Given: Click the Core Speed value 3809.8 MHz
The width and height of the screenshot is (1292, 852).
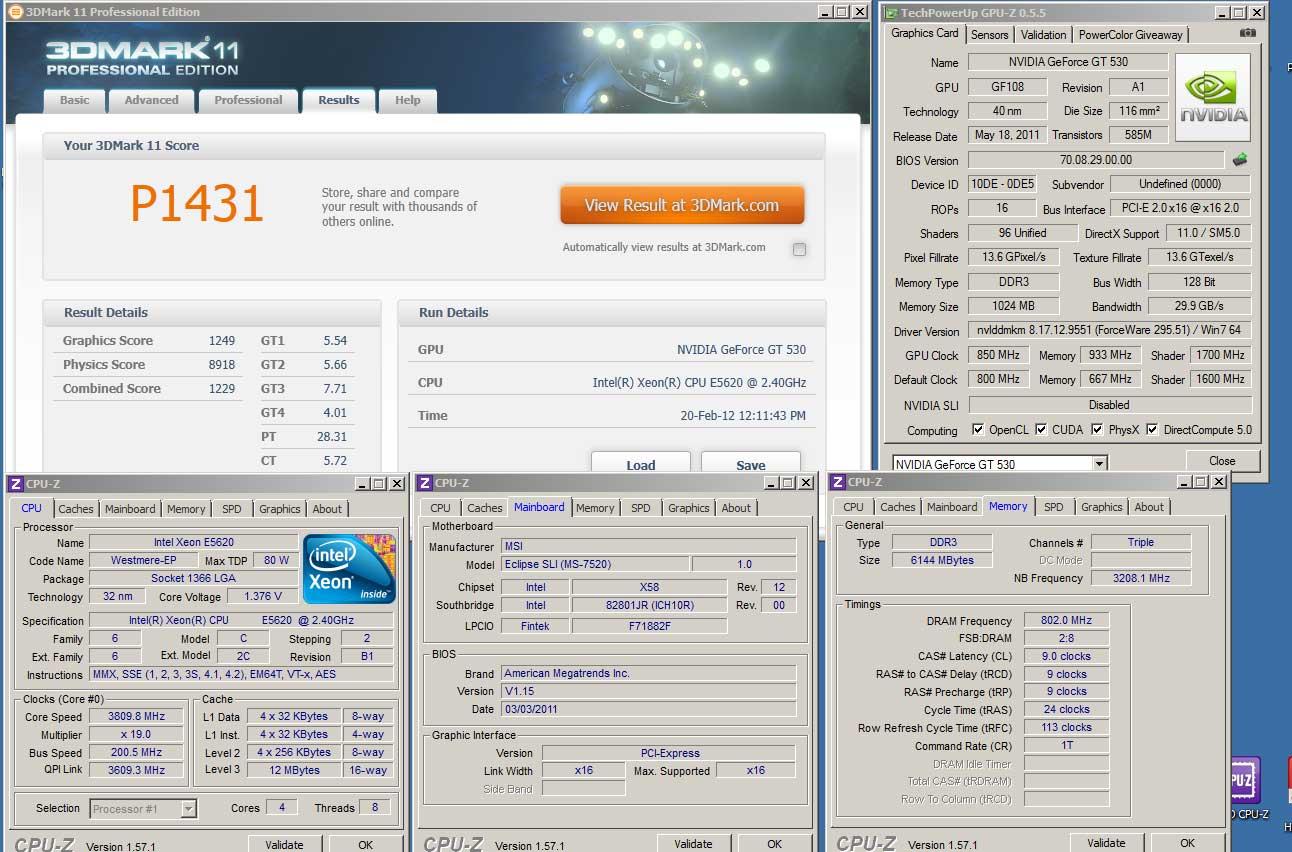Looking at the screenshot, I should [x=137, y=716].
